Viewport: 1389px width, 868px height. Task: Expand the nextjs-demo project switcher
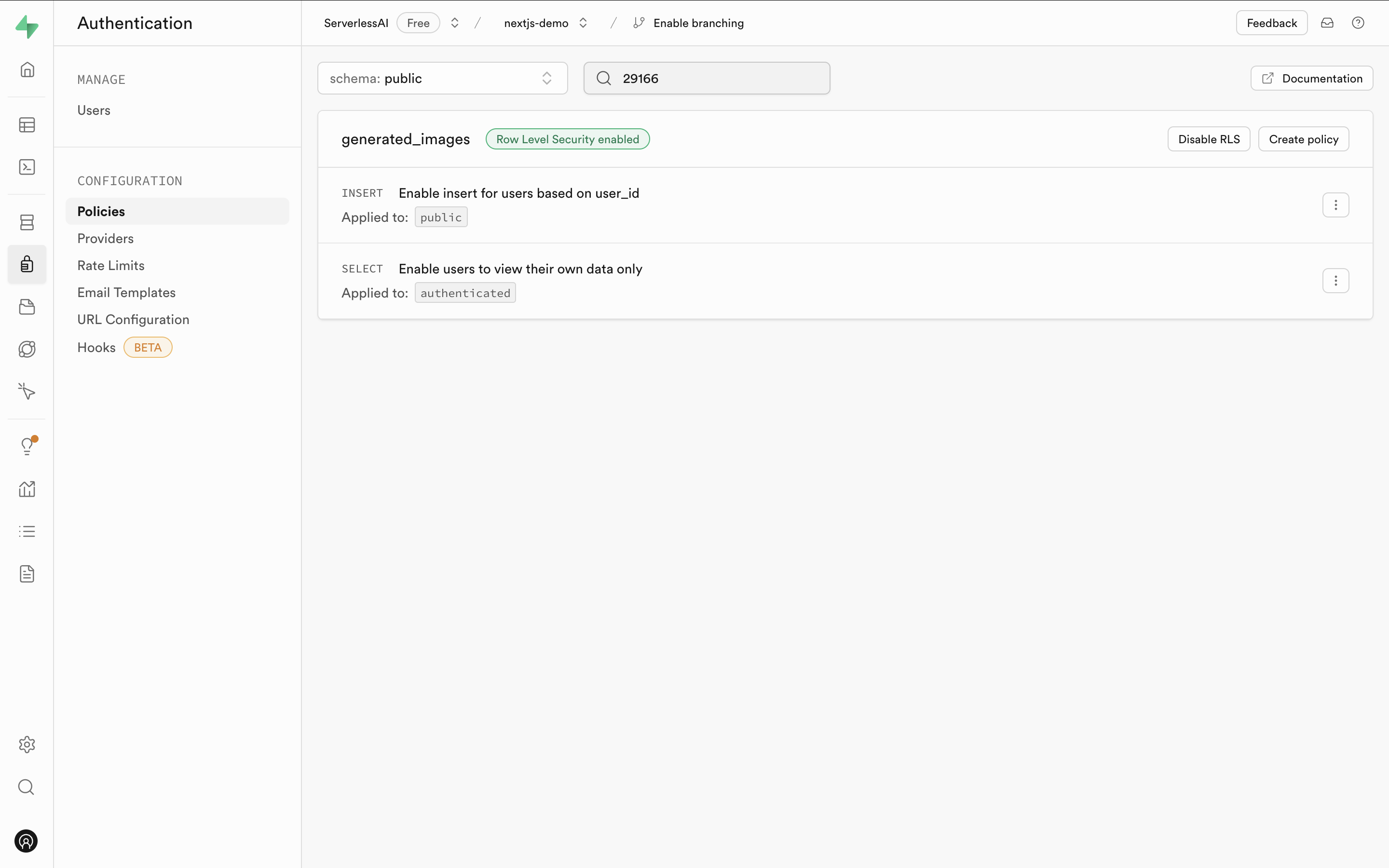click(583, 23)
